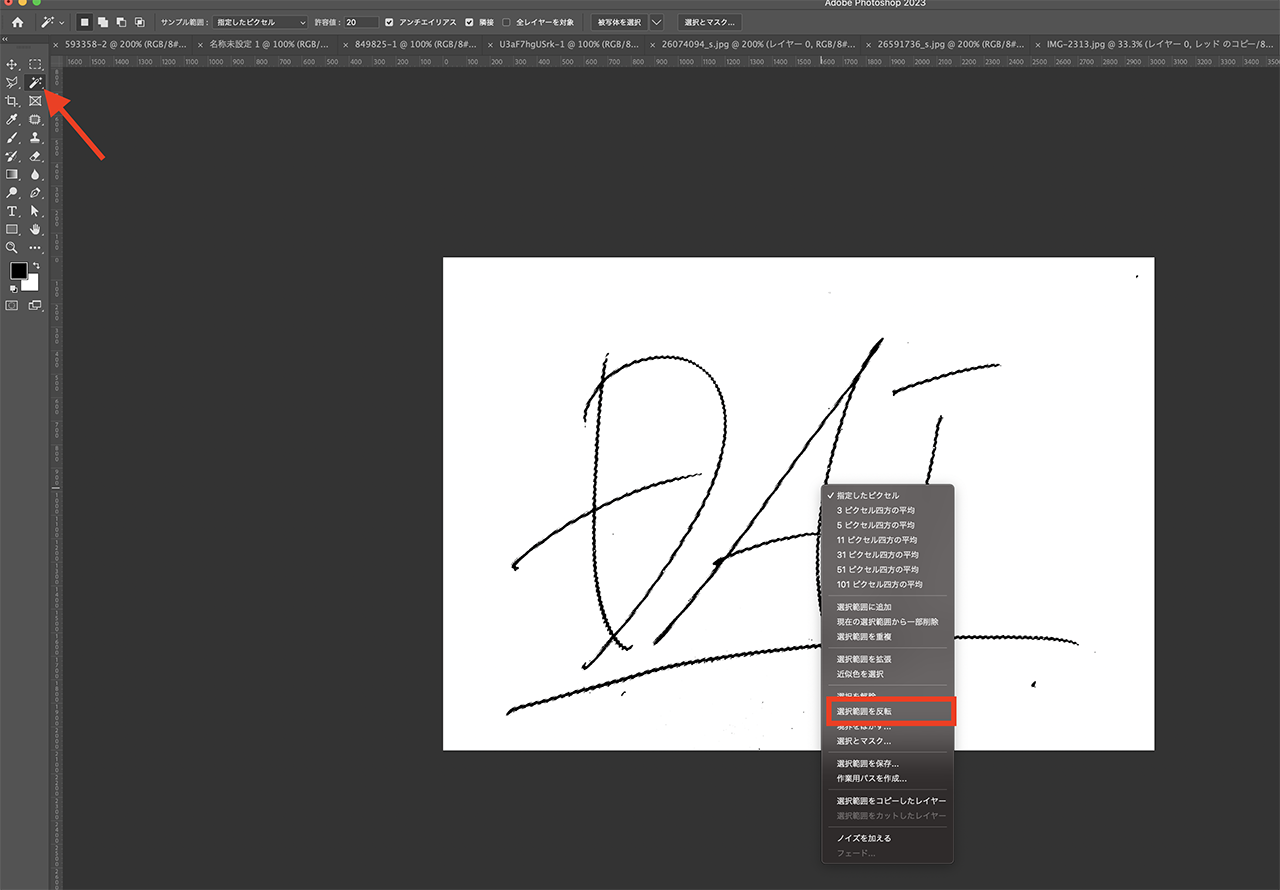The image size is (1280, 890).
Task: Close the 名称未設定 1 document tab
Action: coord(201,45)
